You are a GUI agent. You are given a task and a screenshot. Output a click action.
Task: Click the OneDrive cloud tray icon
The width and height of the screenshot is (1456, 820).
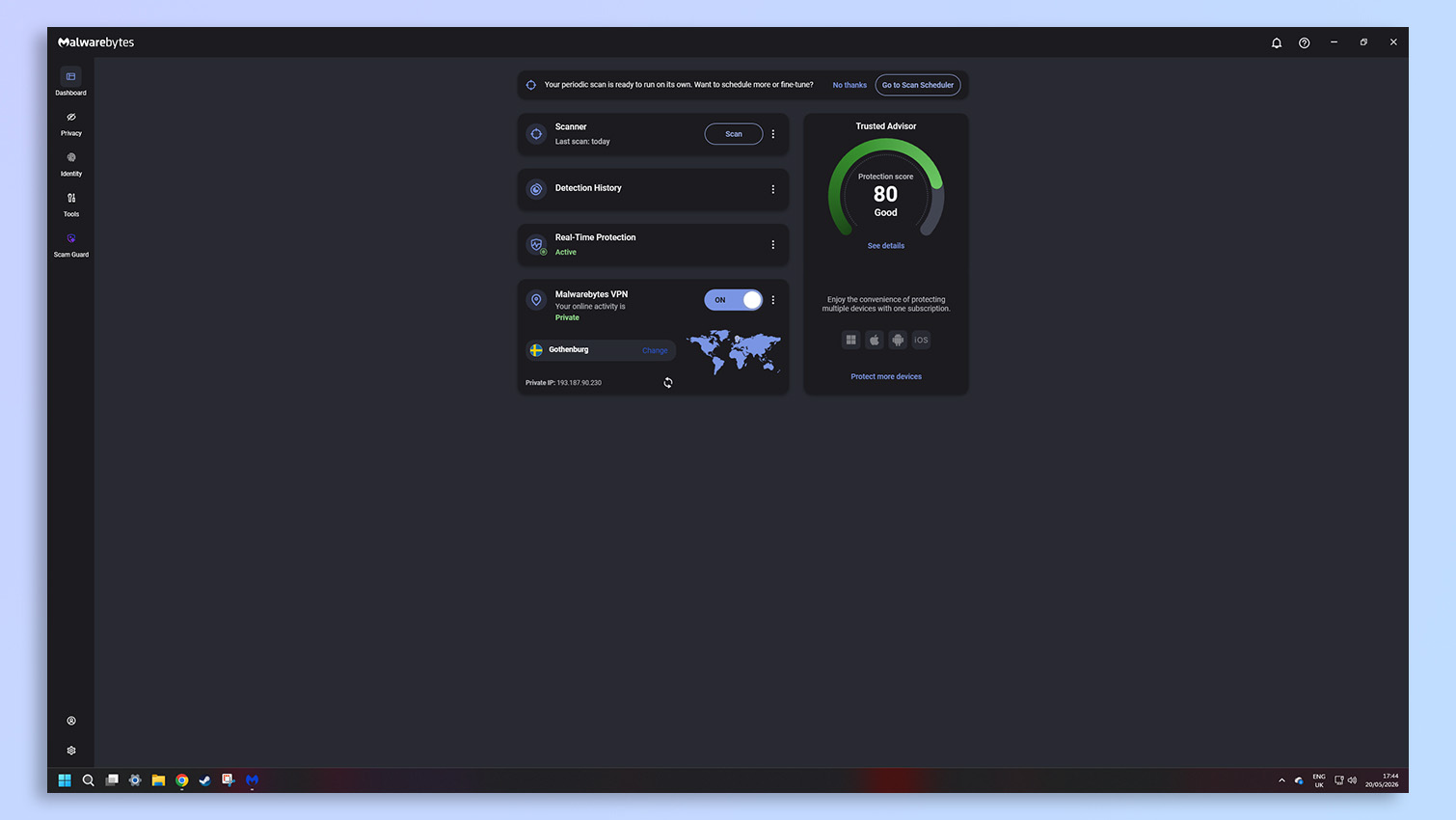tap(1299, 780)
